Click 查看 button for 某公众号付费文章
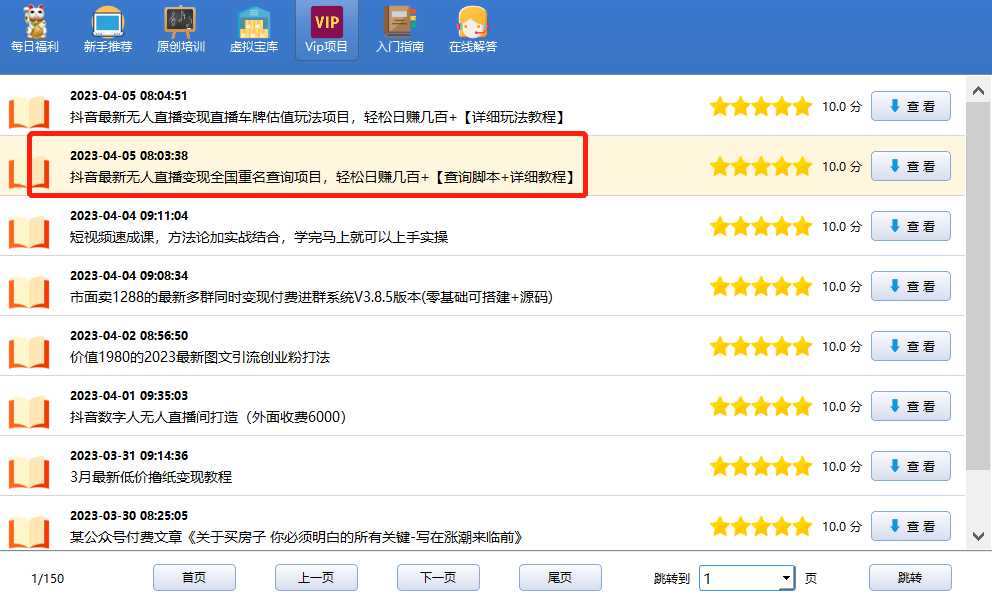The width and height of the screenshot is (992, 603). click(x=910, y=526)
